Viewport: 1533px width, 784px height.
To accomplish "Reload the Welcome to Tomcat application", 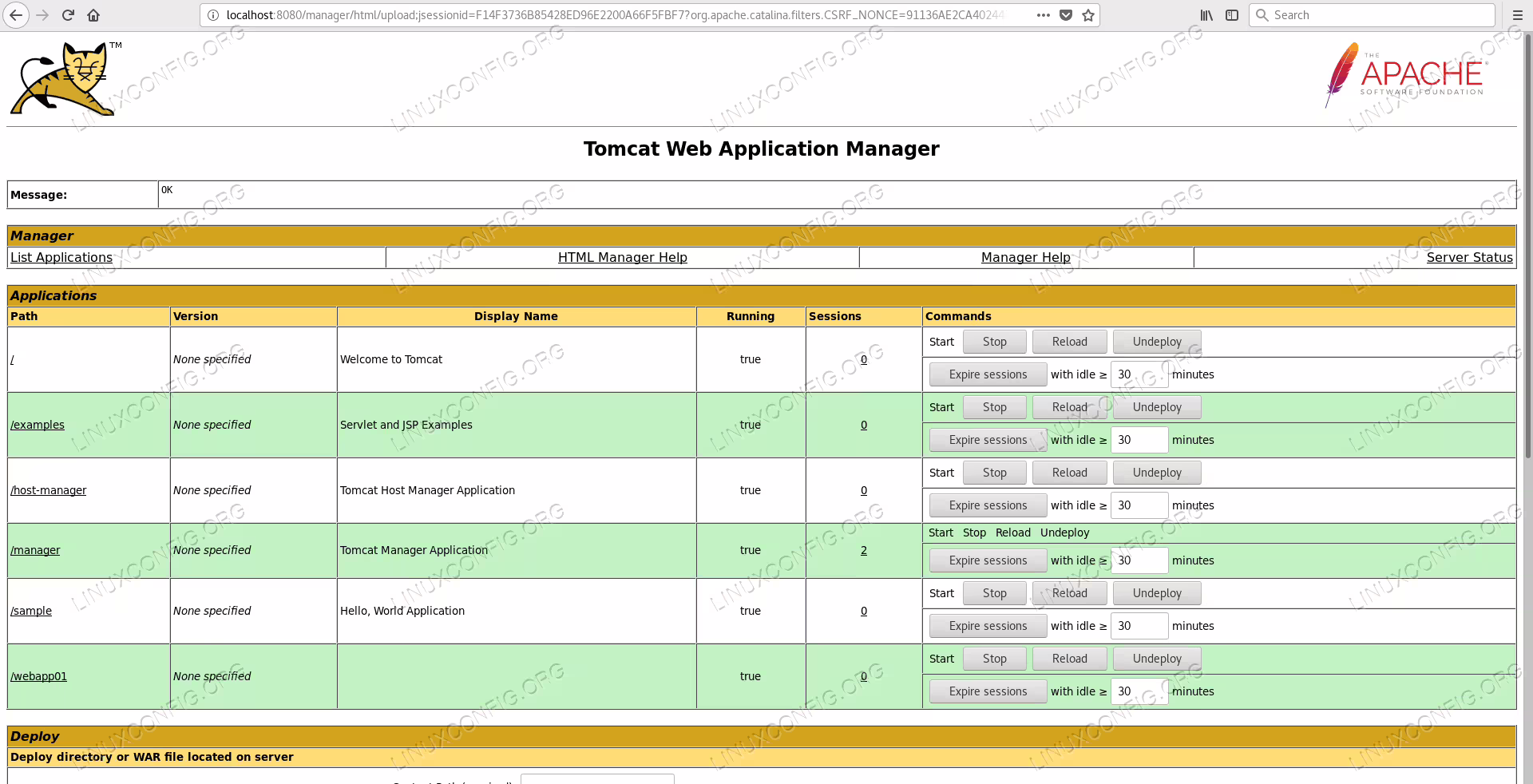I will (x=1070, y=342).
